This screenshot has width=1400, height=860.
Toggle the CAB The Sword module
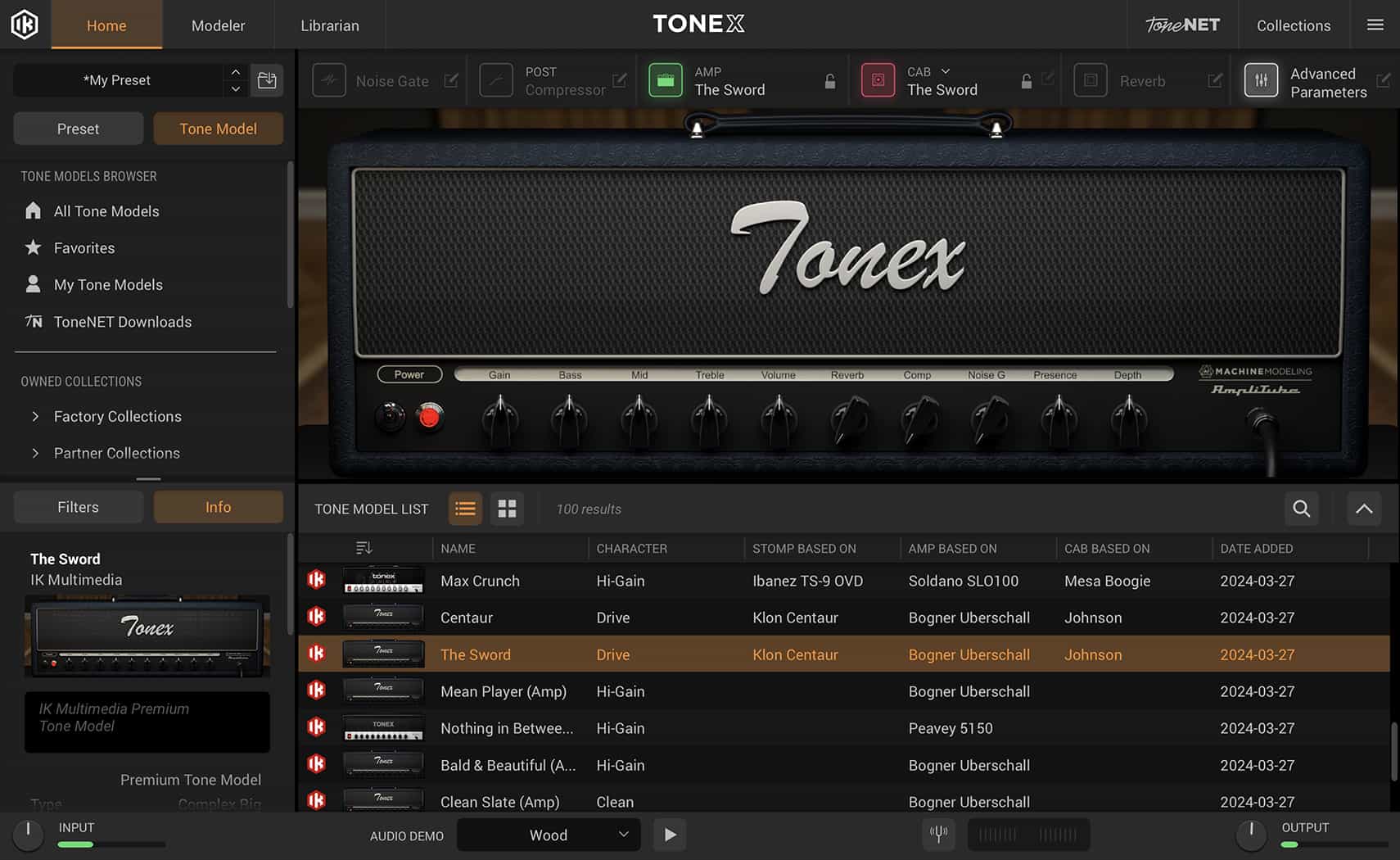click(878, 80)
